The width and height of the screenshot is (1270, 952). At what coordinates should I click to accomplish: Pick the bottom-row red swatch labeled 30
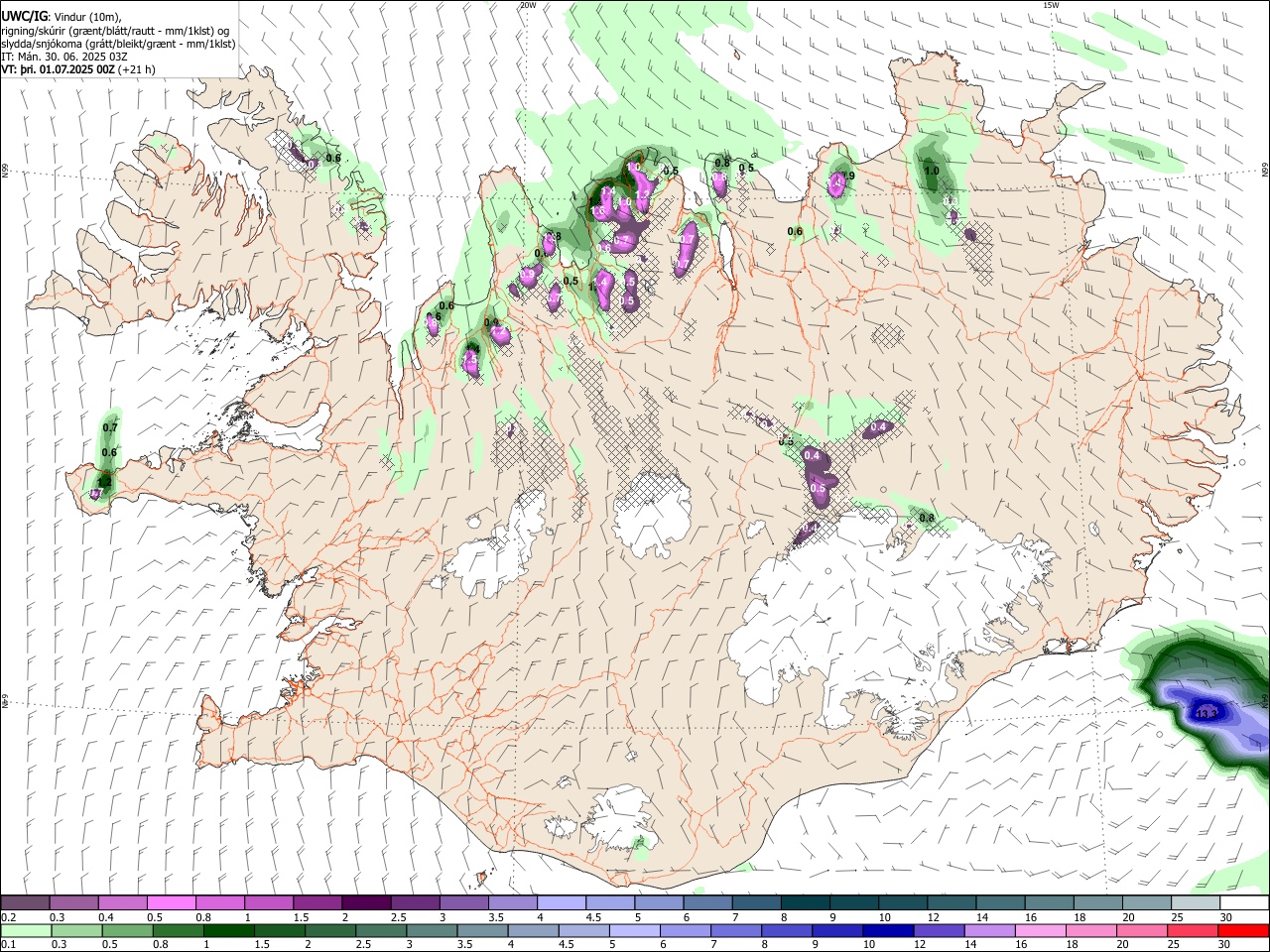(1244, 930)
